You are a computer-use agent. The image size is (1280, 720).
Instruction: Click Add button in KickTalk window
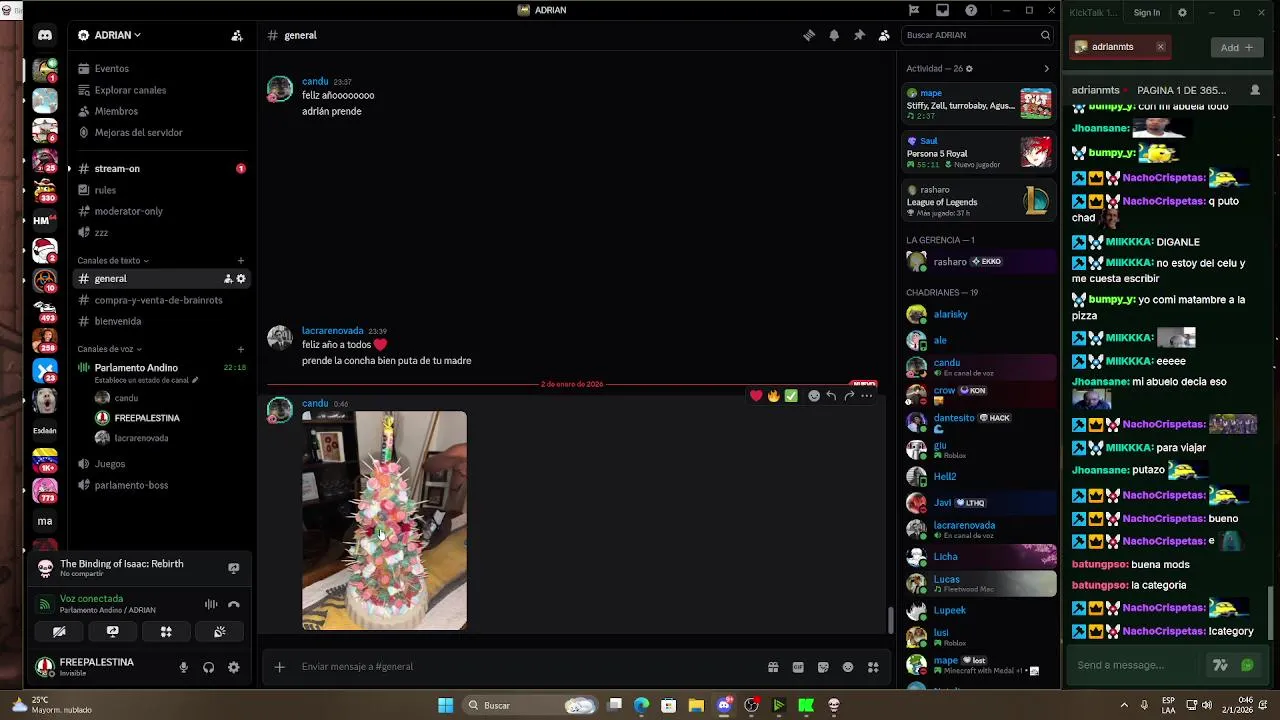tap(1237, 47)
